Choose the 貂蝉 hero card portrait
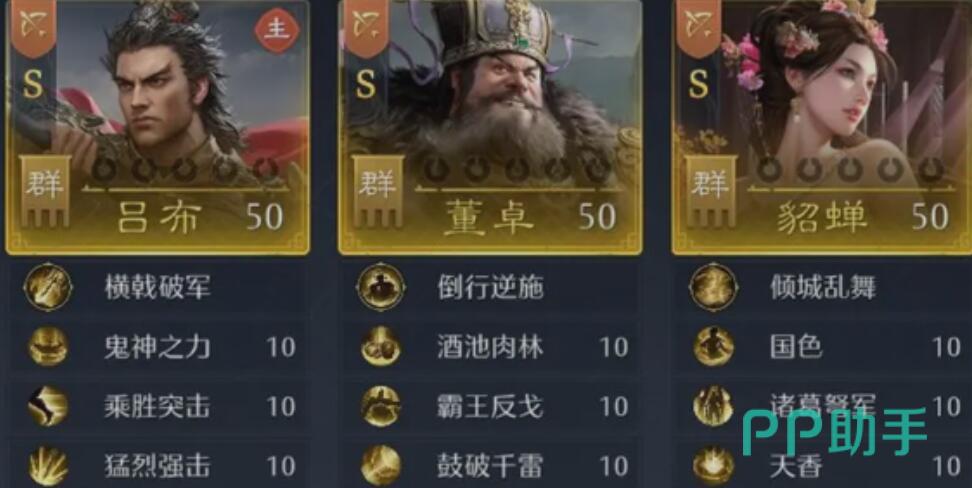The width and height of the screenshot is (972, 488). tap(823, 127)
